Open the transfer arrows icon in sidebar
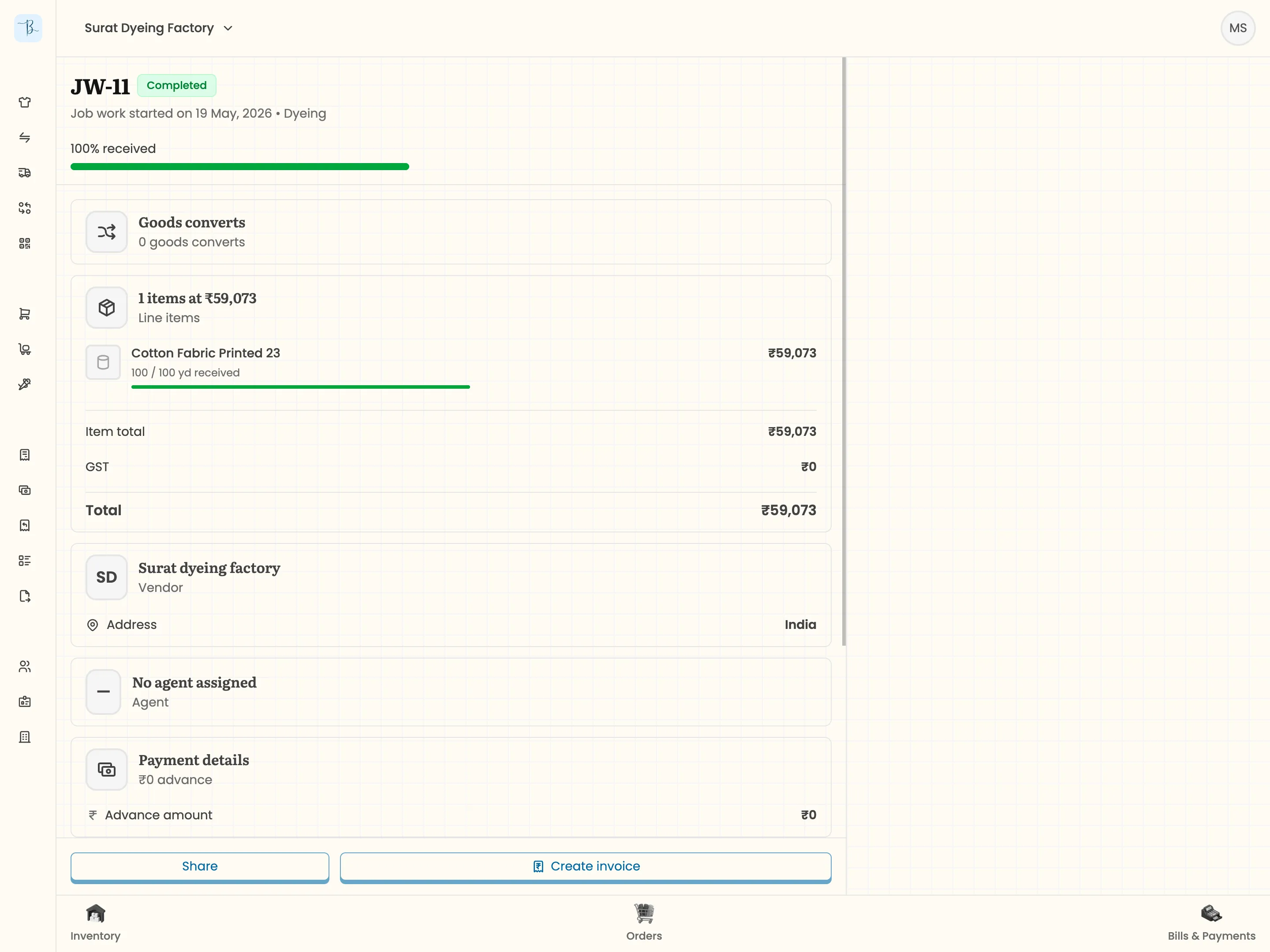Screen dimensions: 1270x952 point(25,138)
